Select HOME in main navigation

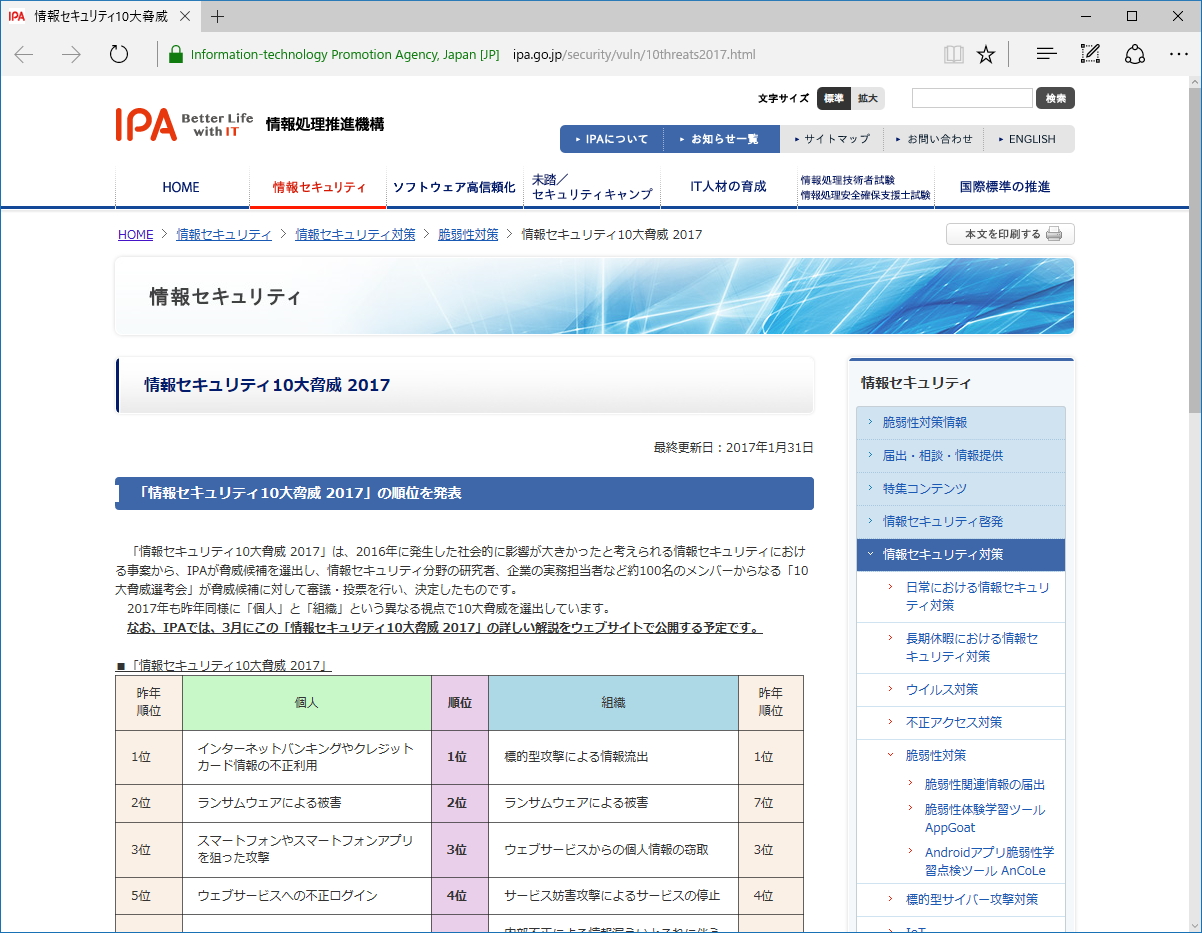[x=181, y=187]
